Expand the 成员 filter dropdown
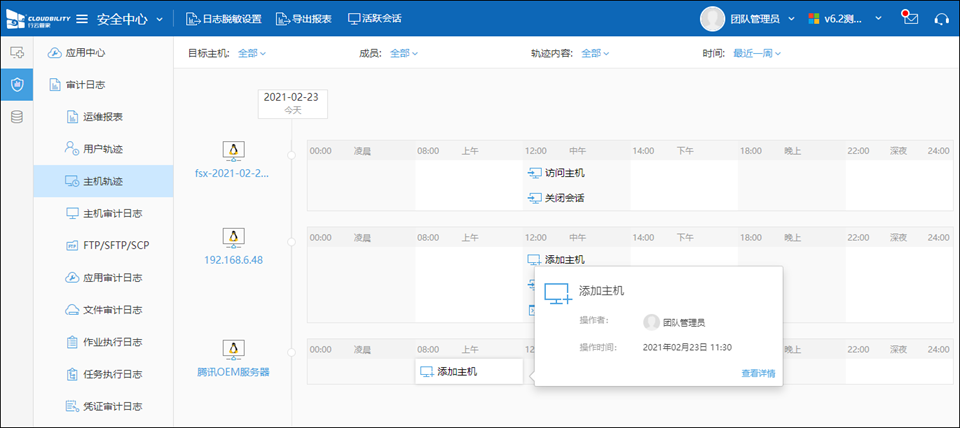Viewport: 960px width, 429px height. [403, 53]
